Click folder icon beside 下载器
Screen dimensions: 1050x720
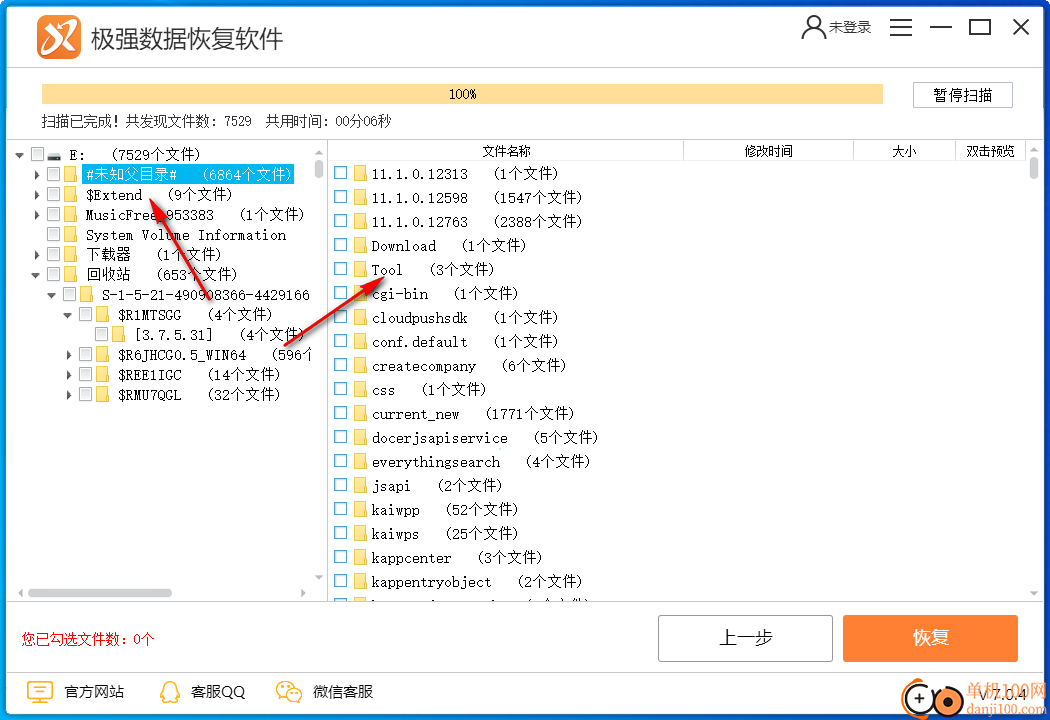click(71, 255)
